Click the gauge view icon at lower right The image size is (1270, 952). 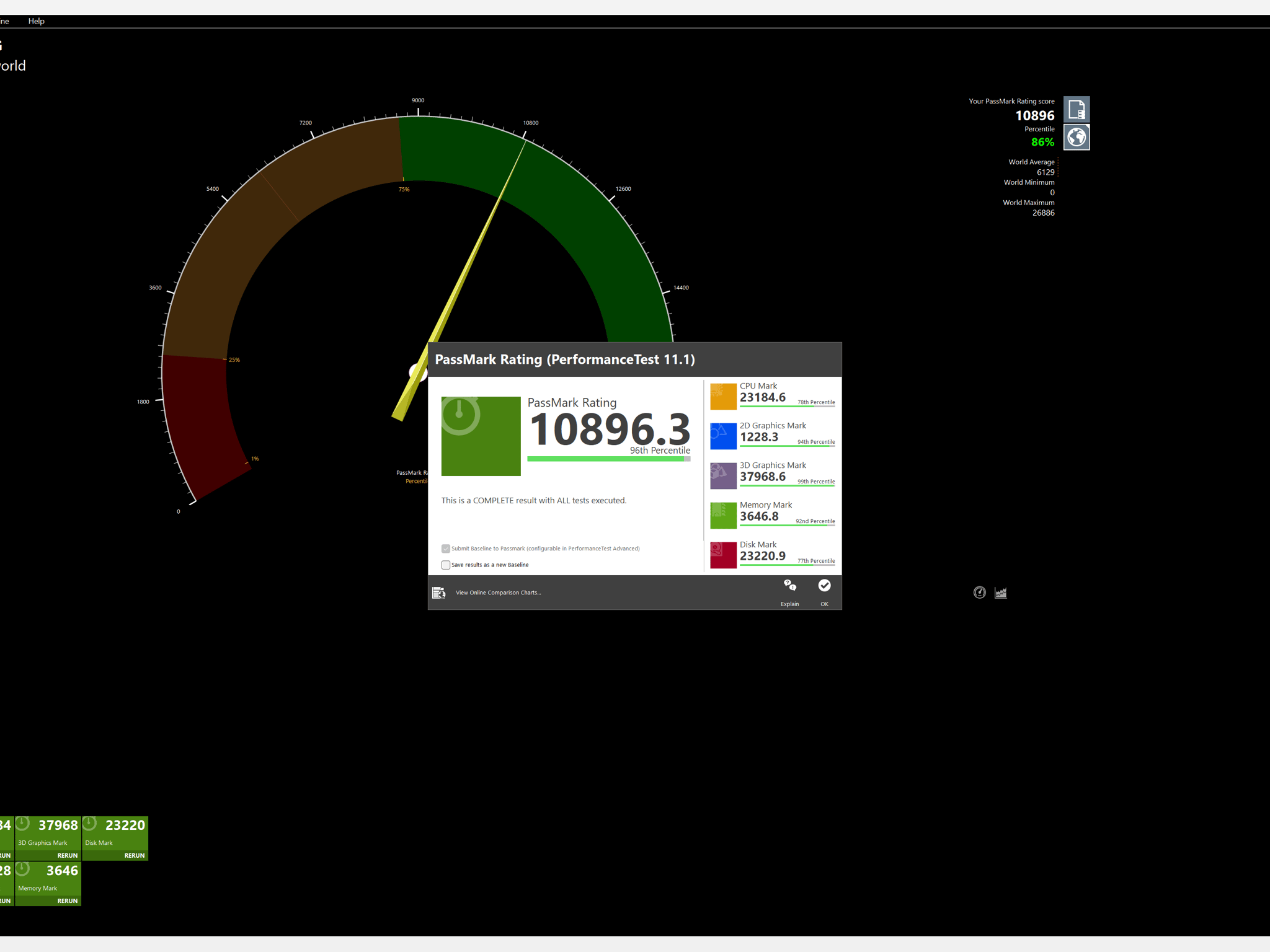point(980,593)
